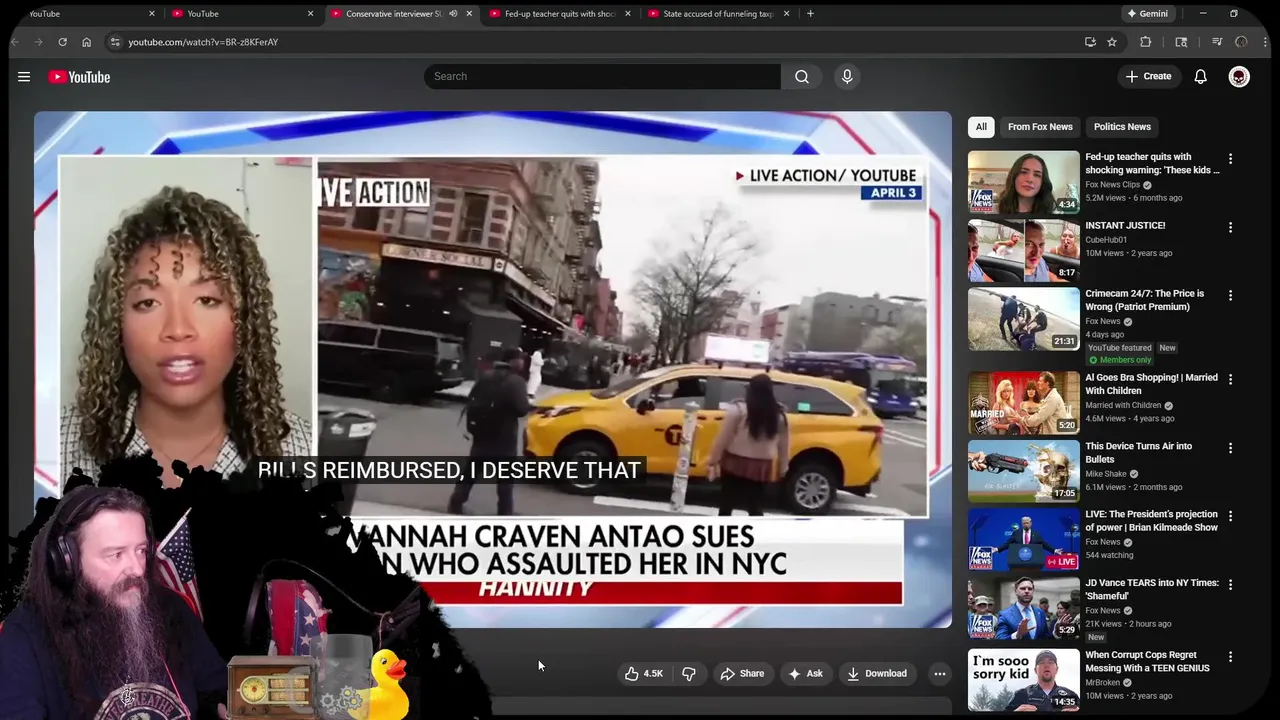This screenshot has height=720, width=1280.
Task: Open options for AI Goes Bra Shopping video
Action: (1230, 379)
